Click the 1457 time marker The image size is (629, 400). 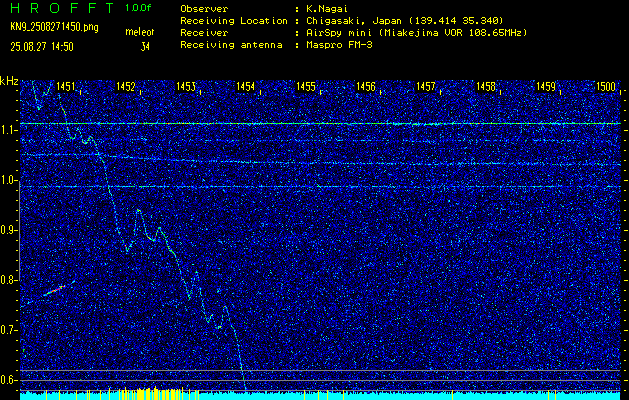click(x=426, y=86)
